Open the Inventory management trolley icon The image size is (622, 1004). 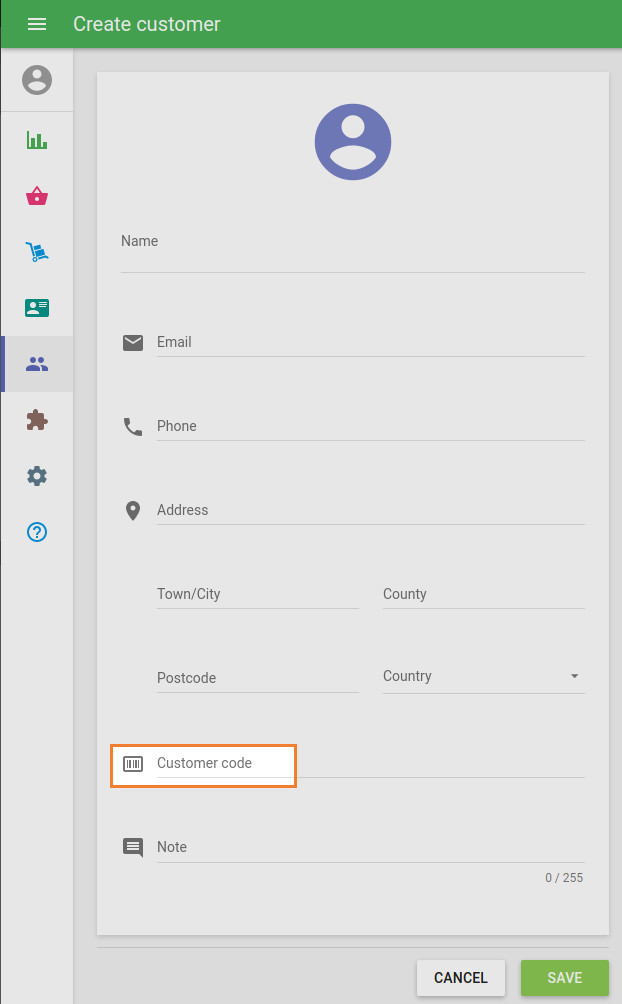tap(37, 252)
